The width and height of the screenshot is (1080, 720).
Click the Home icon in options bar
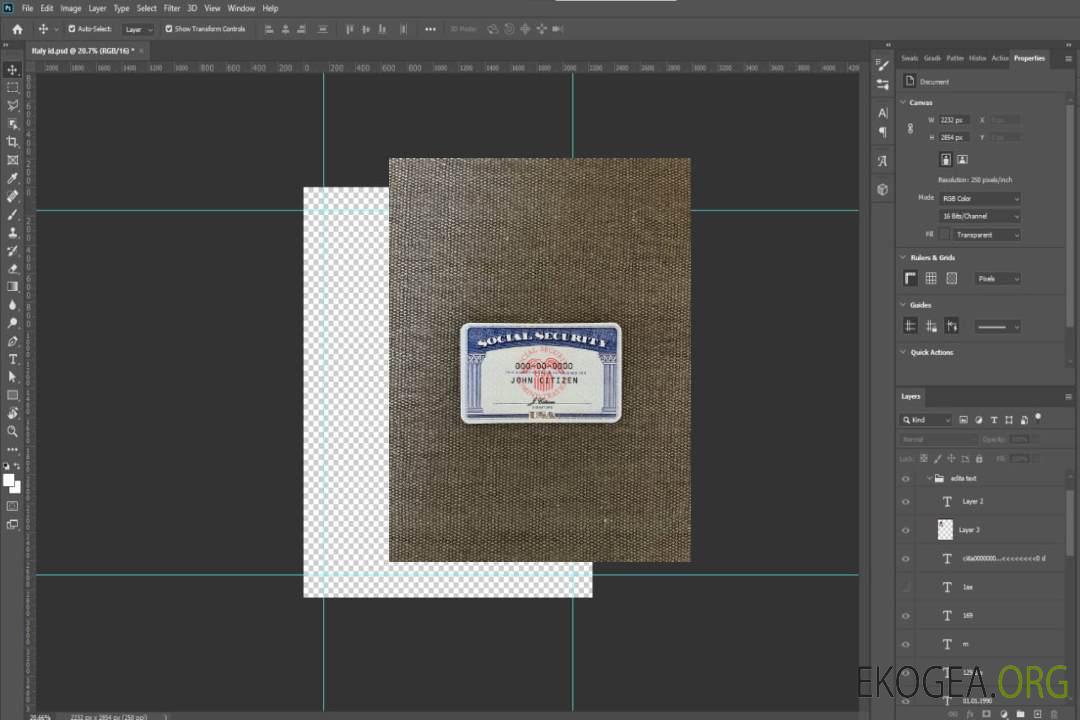[x=17, y=29]
